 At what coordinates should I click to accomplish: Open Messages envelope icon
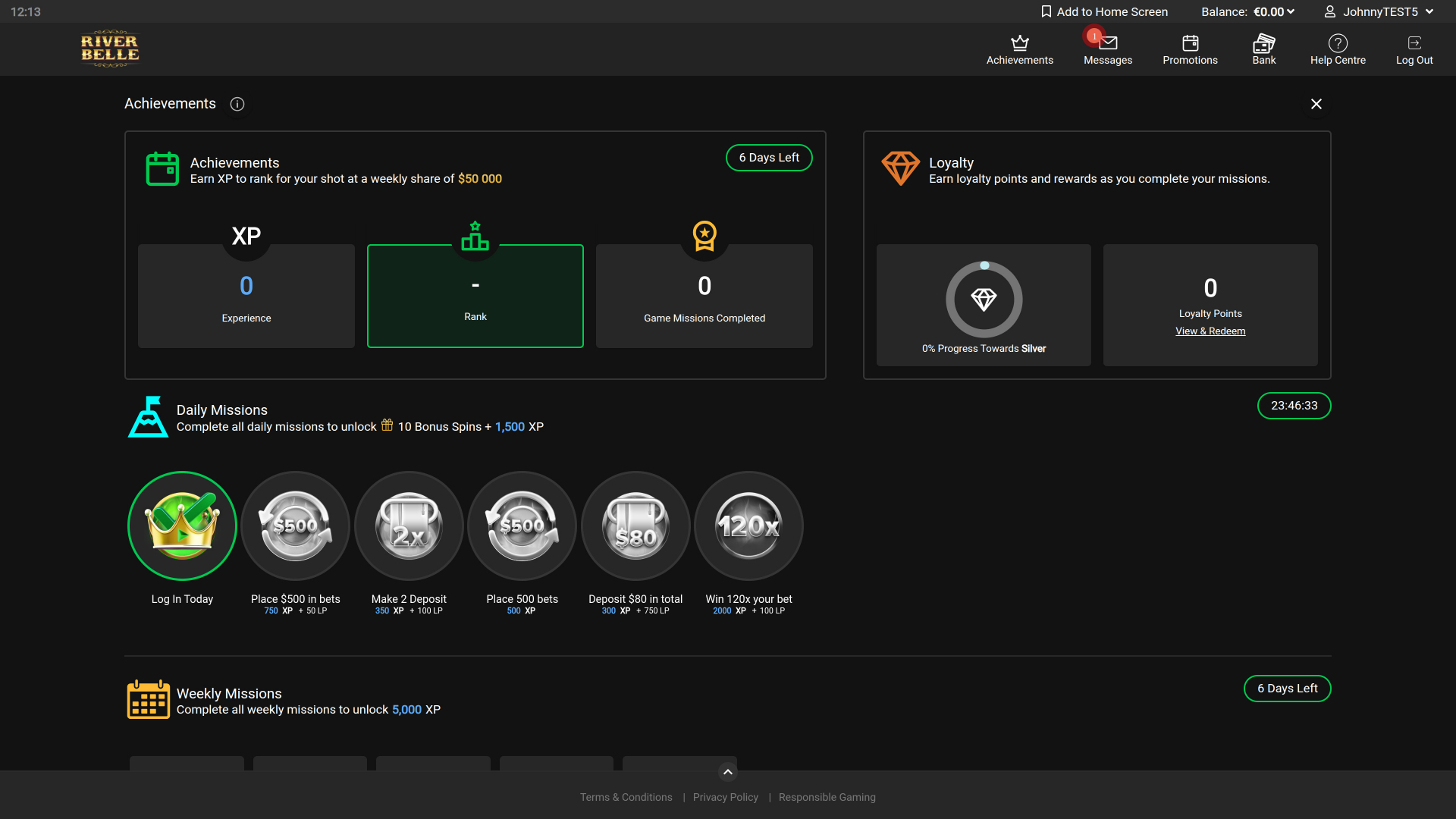coord(1107,44)
